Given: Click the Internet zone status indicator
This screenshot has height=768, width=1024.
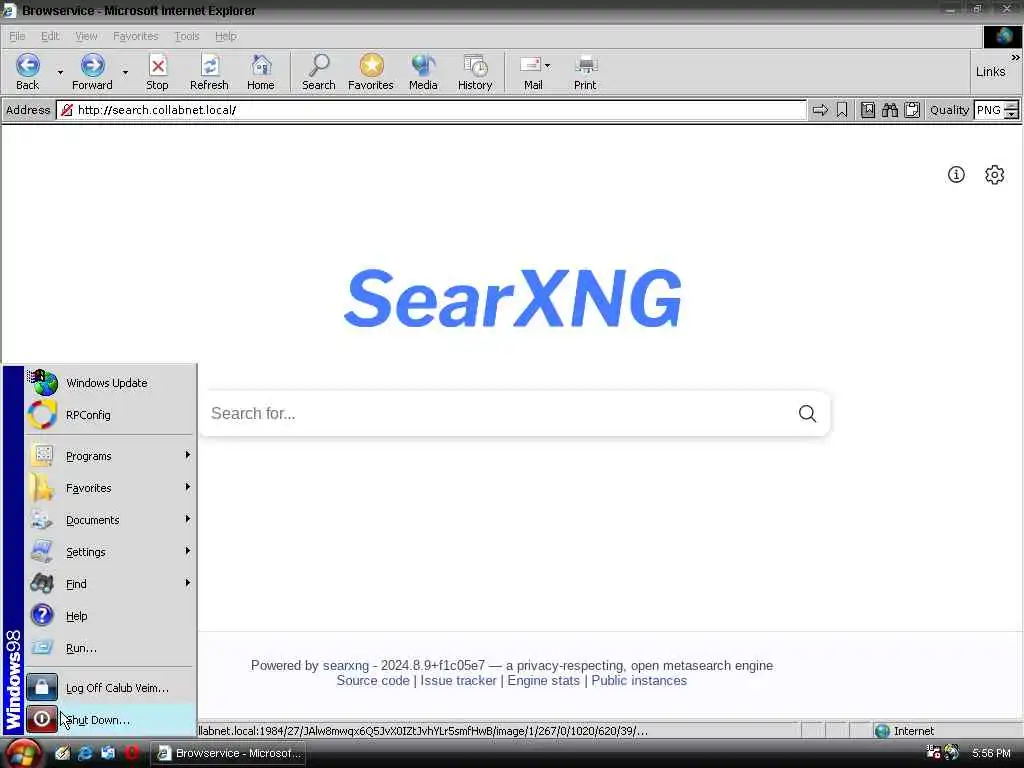Looking at the screenshot, I should 904,731.
